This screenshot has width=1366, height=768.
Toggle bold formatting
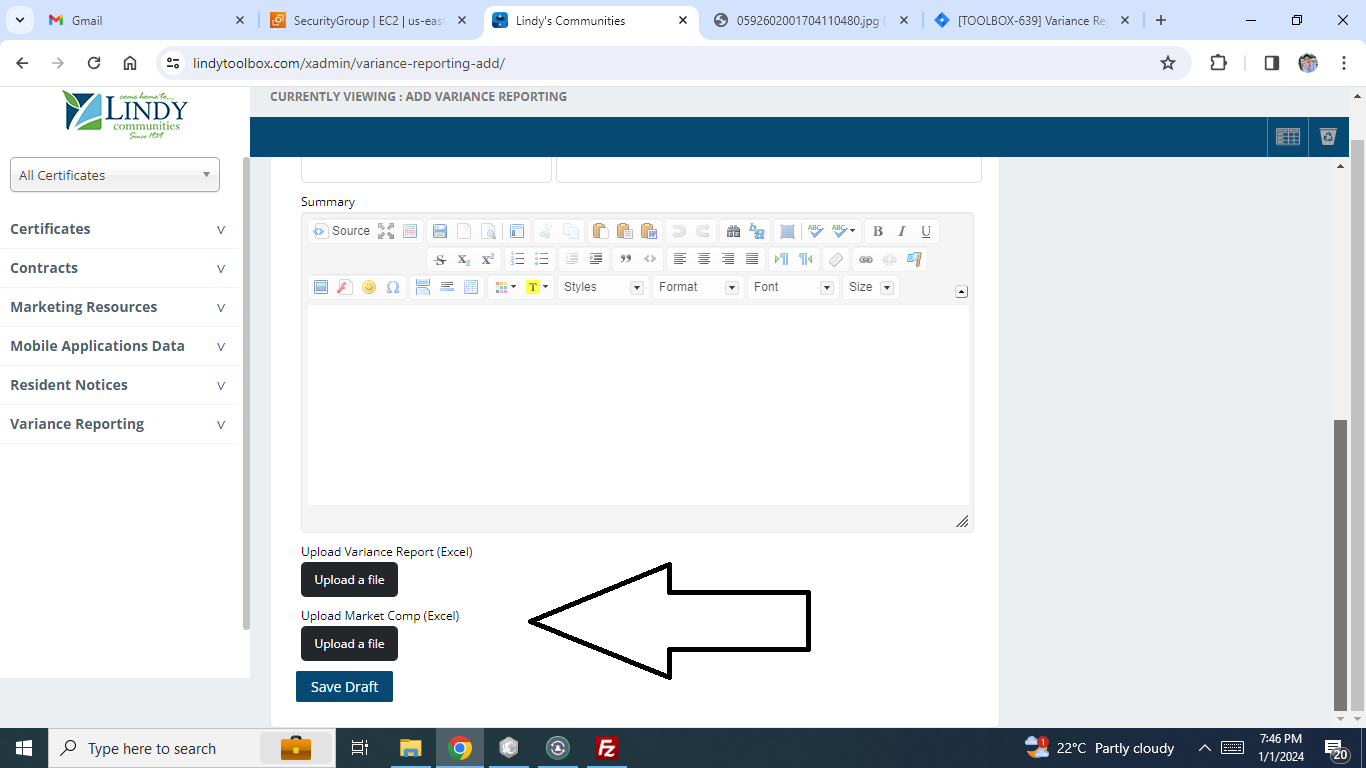(x=878, y=231)
